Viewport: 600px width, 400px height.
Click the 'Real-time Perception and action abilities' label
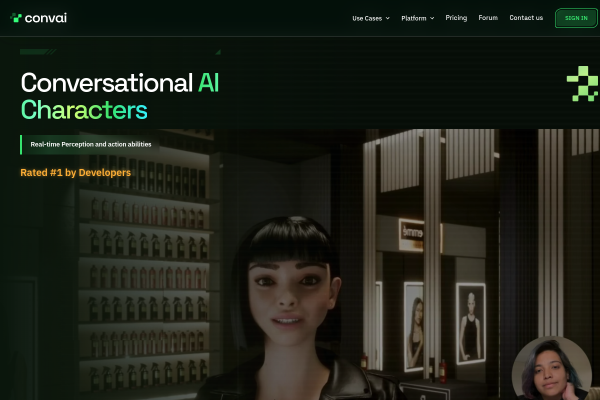pos(91,144)
